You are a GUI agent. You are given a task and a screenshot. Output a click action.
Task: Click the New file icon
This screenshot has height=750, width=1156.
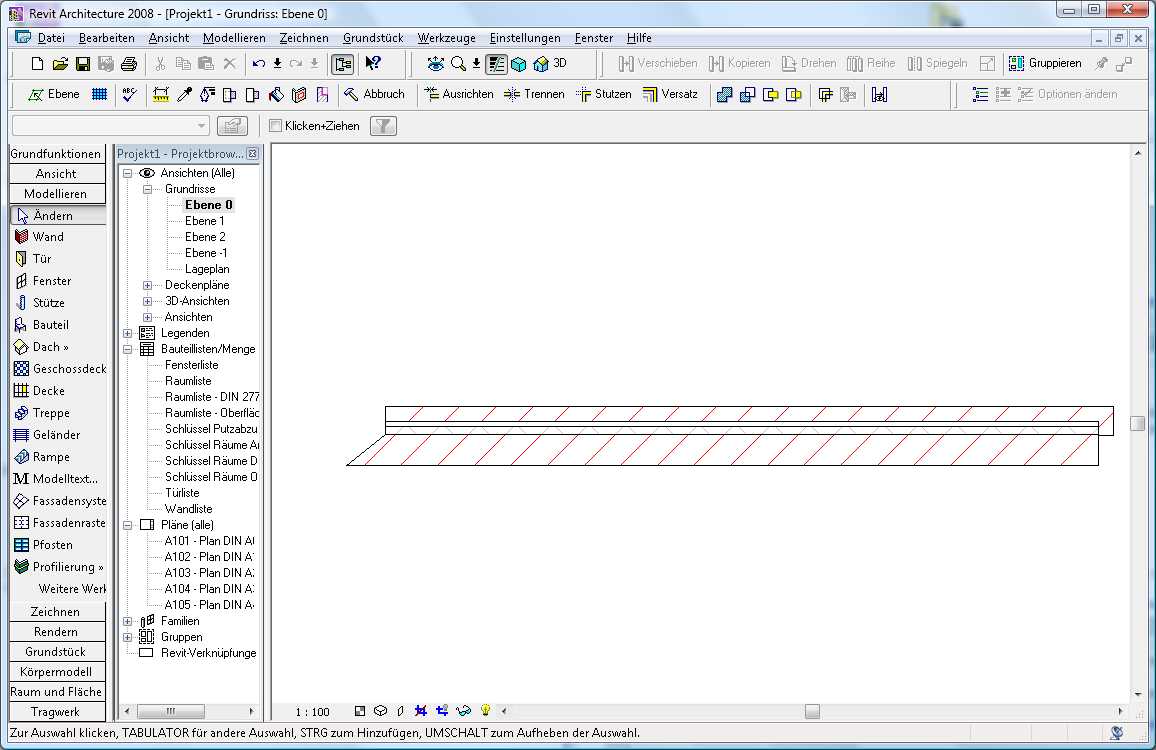click(x=37, y=64)
